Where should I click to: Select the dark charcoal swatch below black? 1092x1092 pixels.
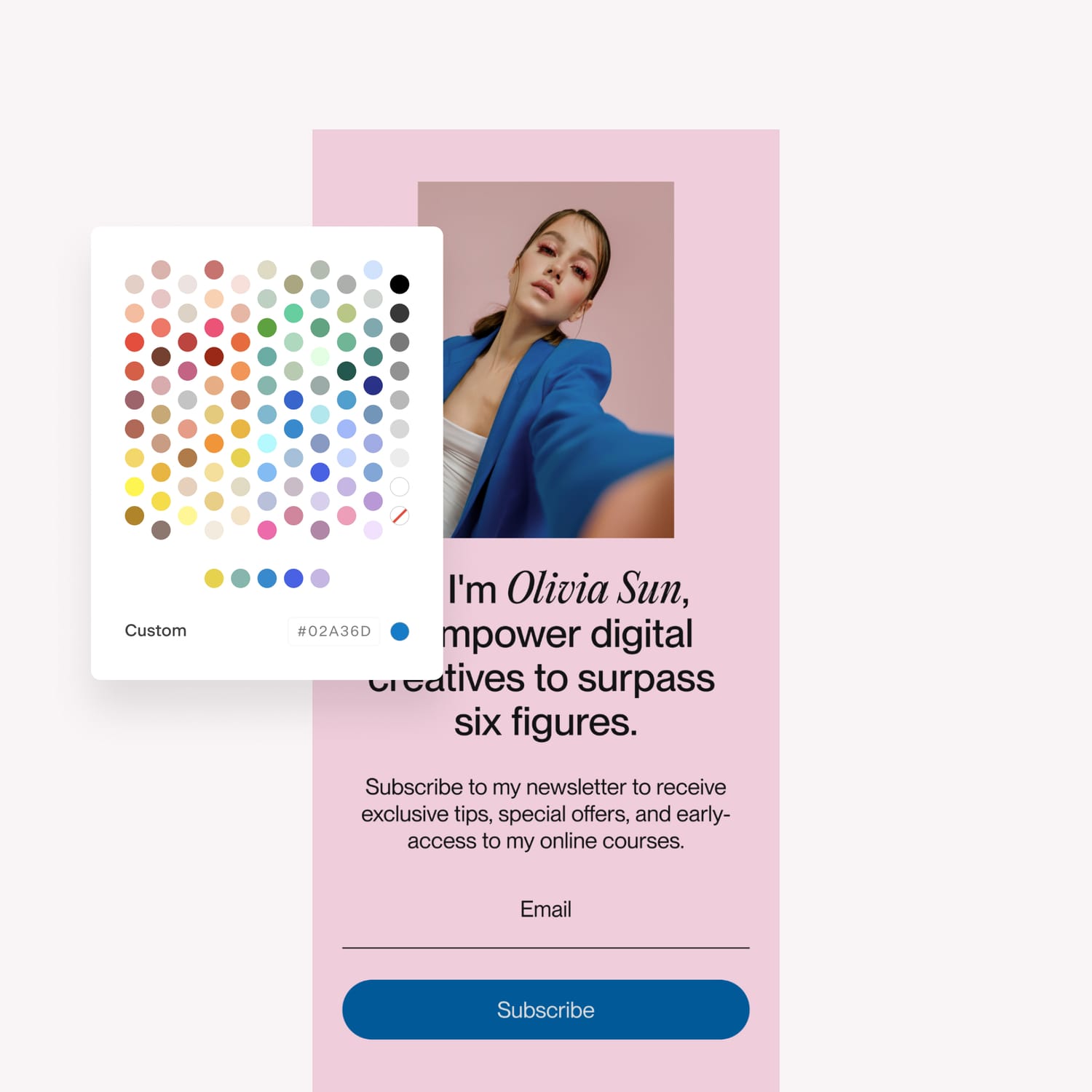coord(399,313)
